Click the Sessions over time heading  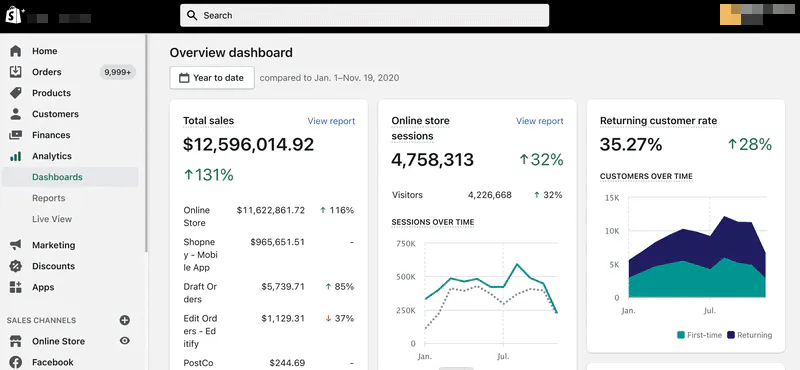[433, 223]
